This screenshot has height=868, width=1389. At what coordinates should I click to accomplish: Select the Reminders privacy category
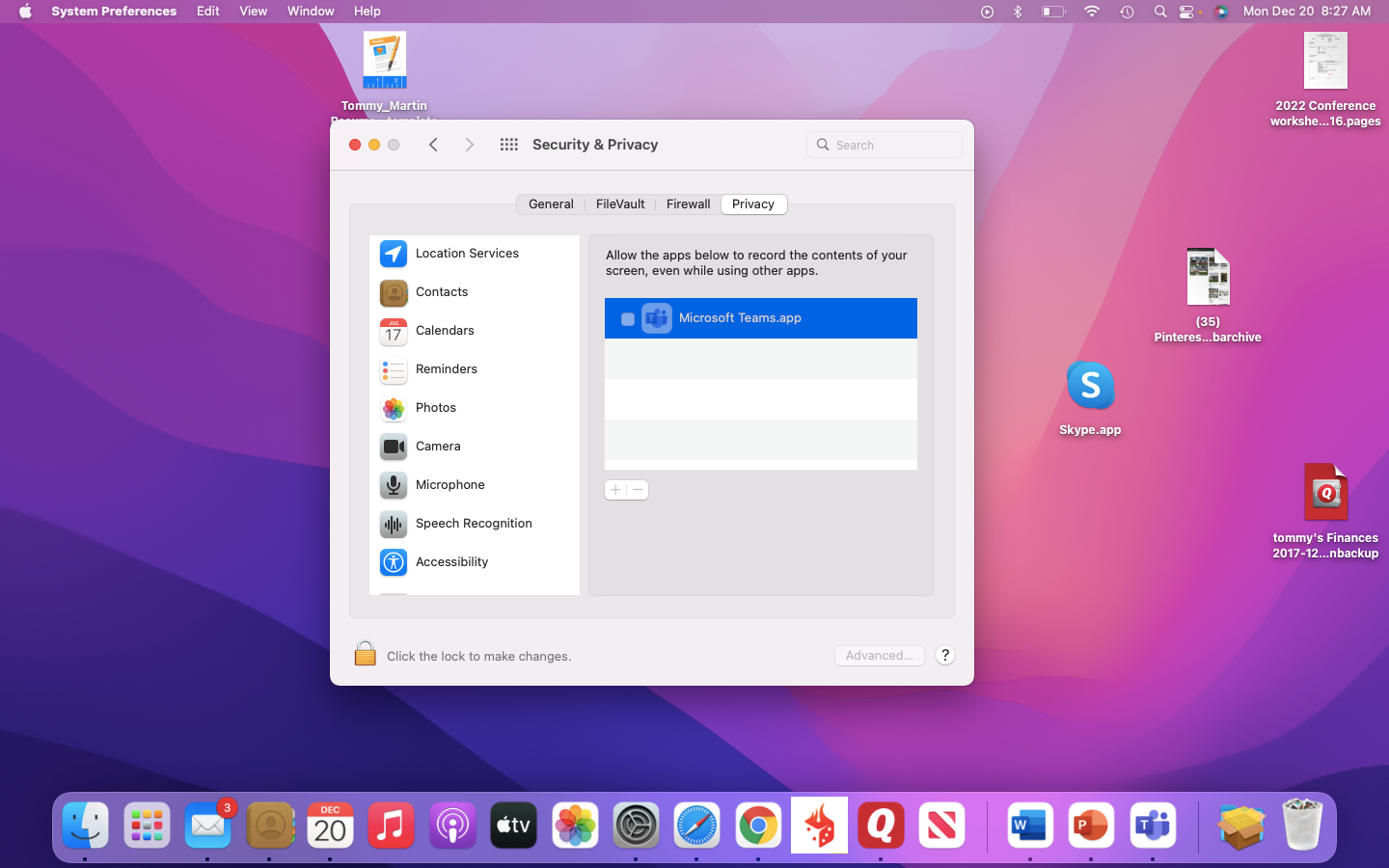[475, 369]
